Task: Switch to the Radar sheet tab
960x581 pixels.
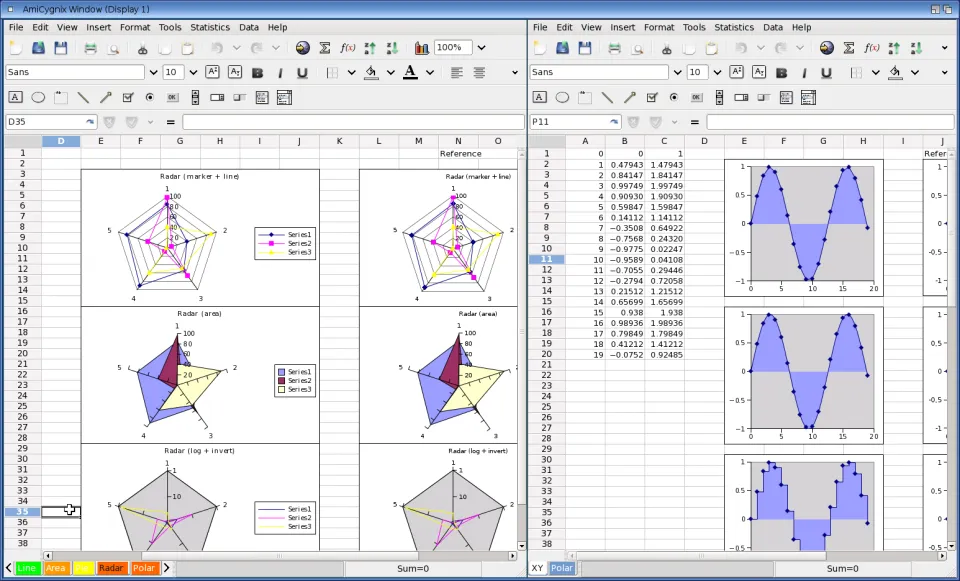Action: pyautogui.click(x=111, y=568)
